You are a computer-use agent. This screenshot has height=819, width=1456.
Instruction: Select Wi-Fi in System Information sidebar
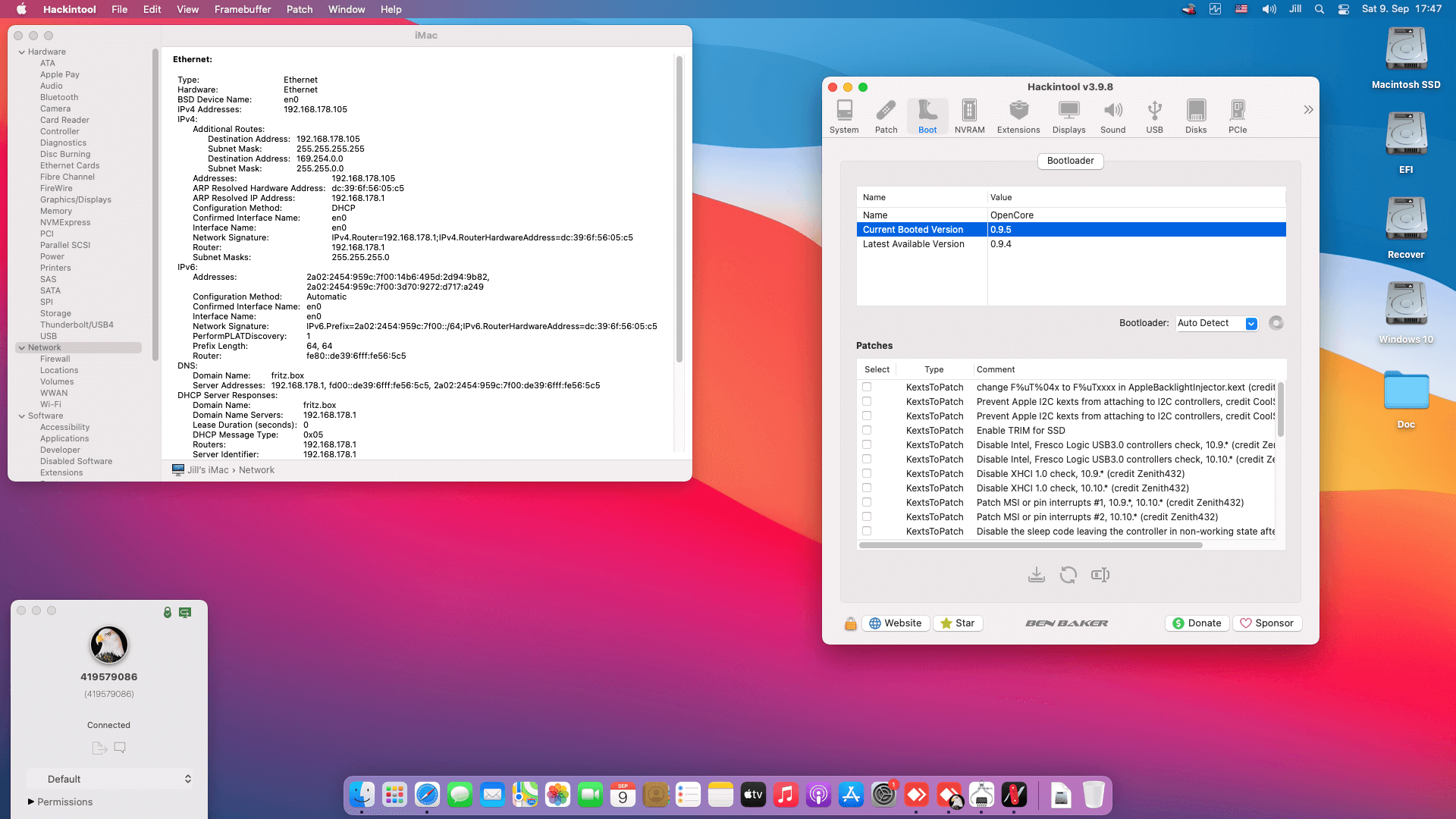tap(51, 405)
